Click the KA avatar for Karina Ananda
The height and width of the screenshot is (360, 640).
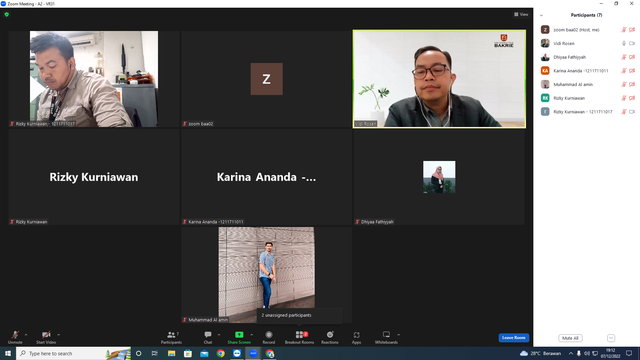545,71
